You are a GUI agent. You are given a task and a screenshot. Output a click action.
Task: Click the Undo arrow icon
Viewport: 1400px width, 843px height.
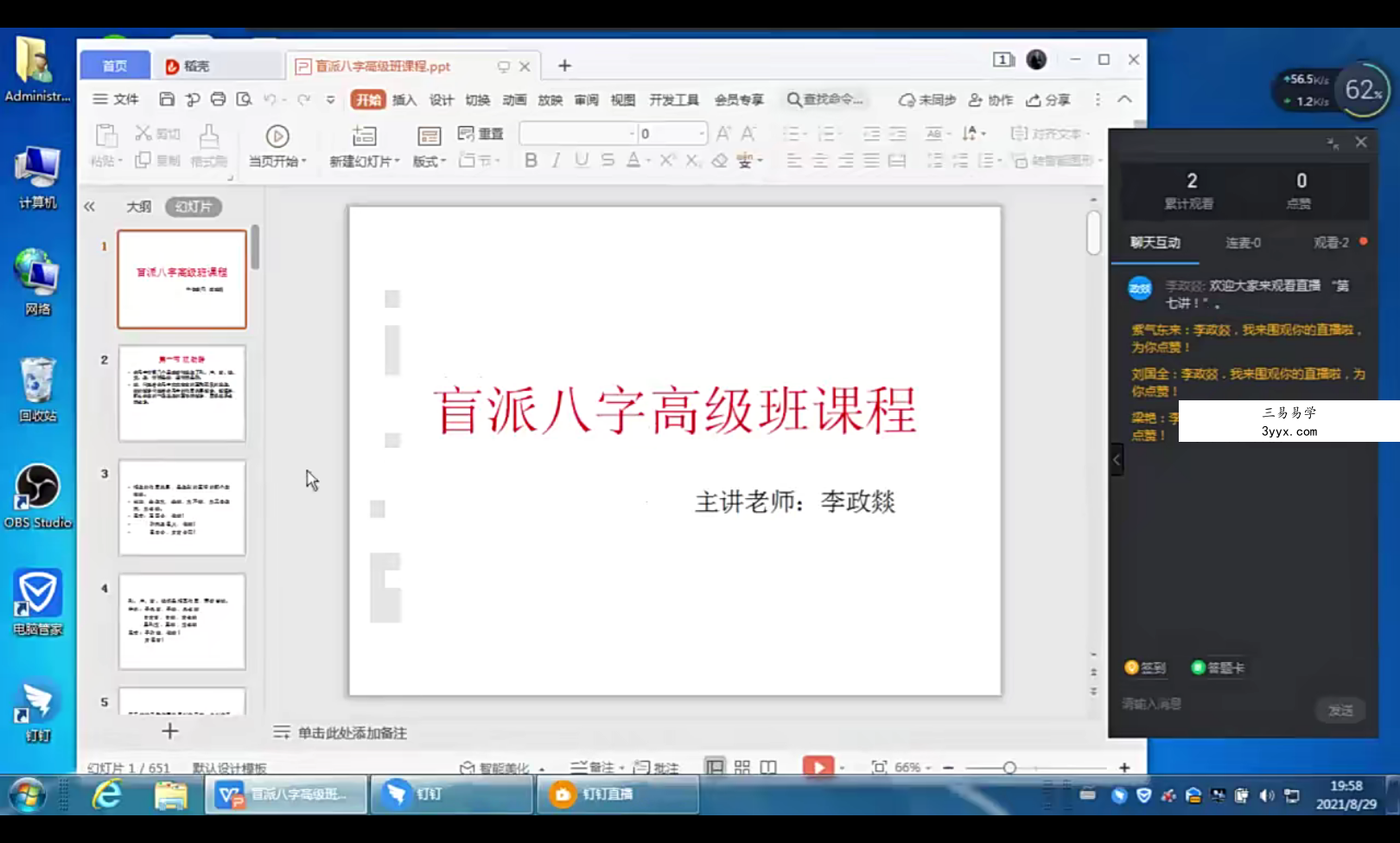click(x=270, y=99)
